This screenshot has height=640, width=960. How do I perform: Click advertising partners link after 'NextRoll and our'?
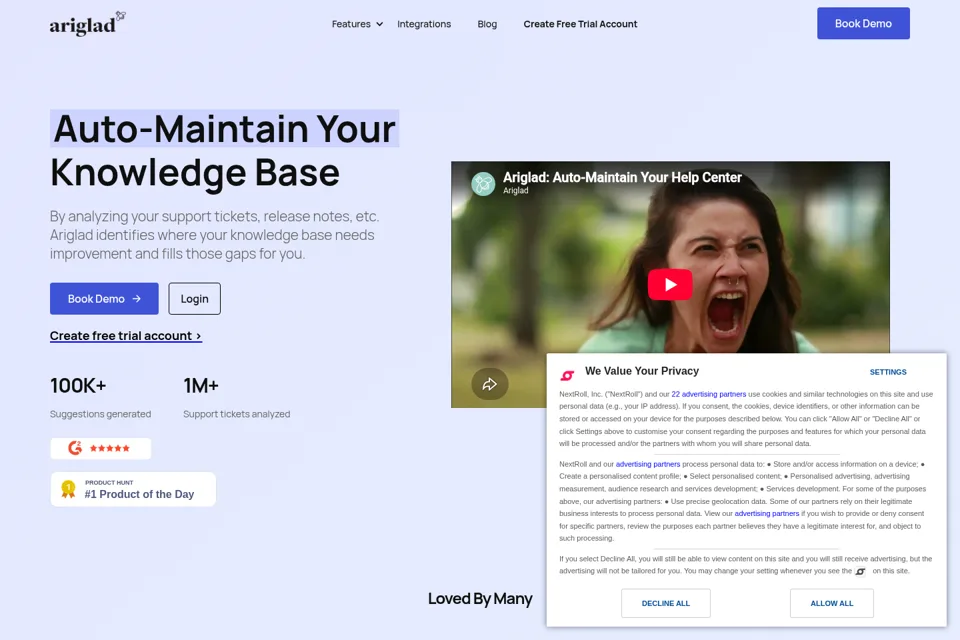pos(648,464)
